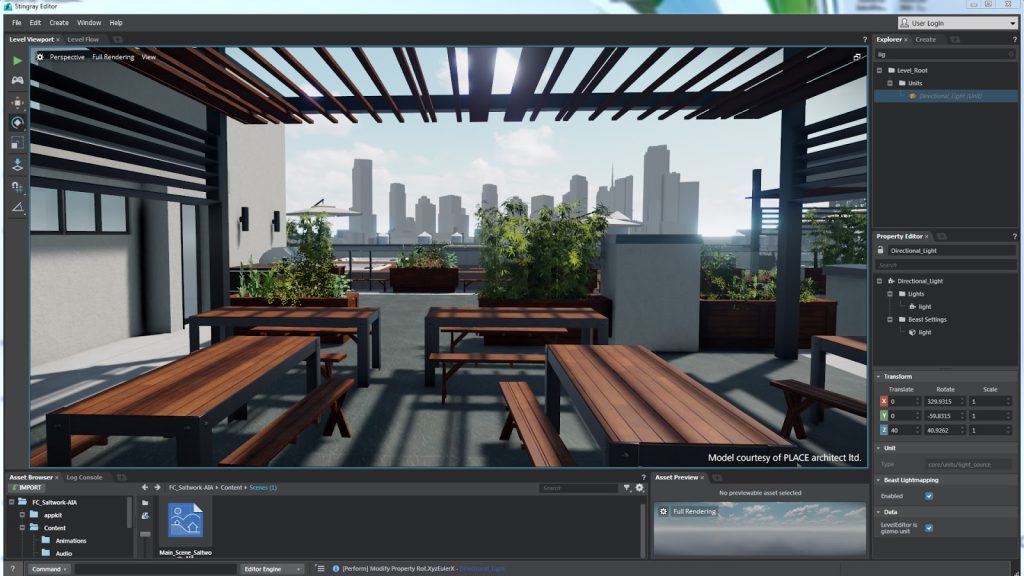Select the gamepad simulate icon in the toolbar
This screenshot has height=576, width=1024.
click(x=16, y=80)
